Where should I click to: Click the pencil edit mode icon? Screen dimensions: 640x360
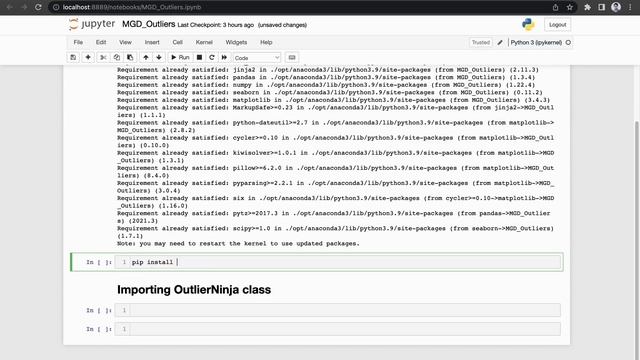pyautogui.click(x=500, y=42)
